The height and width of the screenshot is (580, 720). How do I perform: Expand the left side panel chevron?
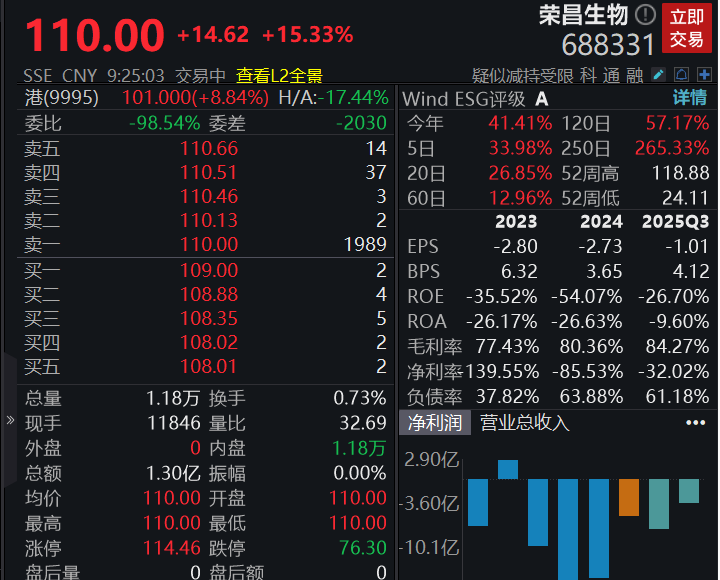pyautogui.click(x=10, y=420)
